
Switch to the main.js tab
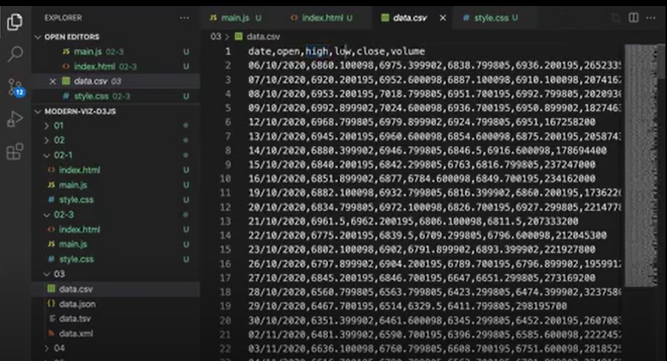tap(235, 18)
